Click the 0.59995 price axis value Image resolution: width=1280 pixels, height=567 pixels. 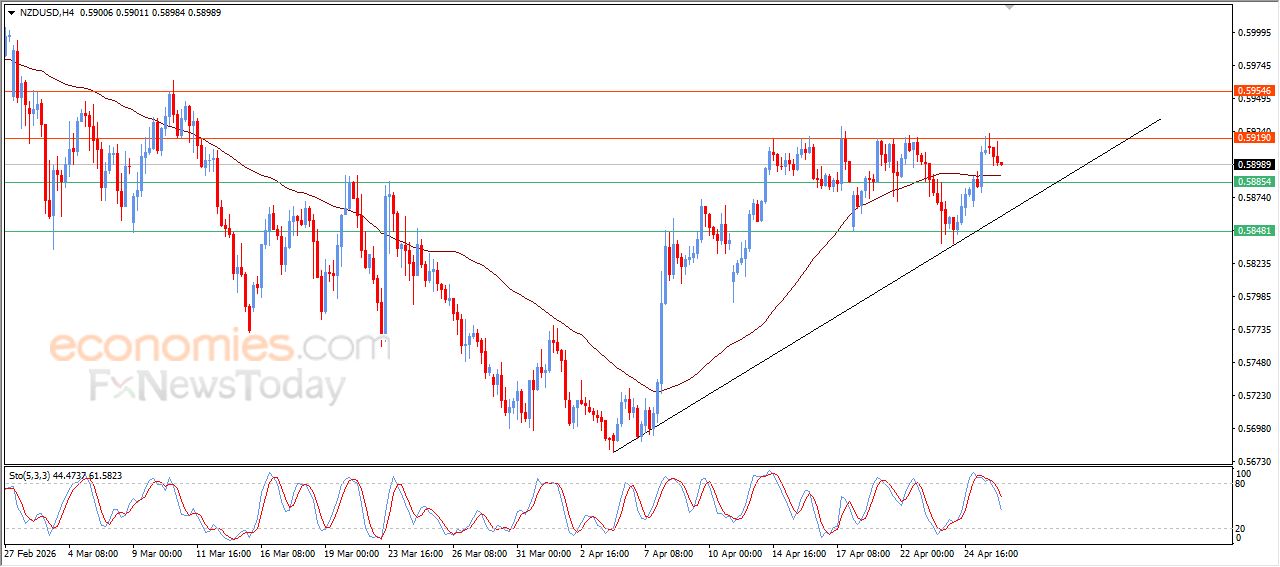1254,32
